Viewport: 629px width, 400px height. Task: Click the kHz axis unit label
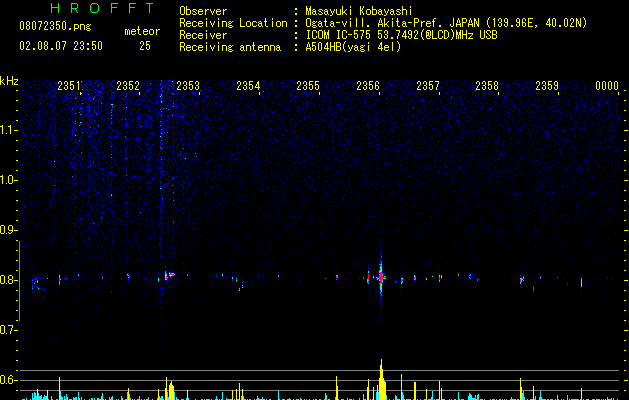[9, 81]
